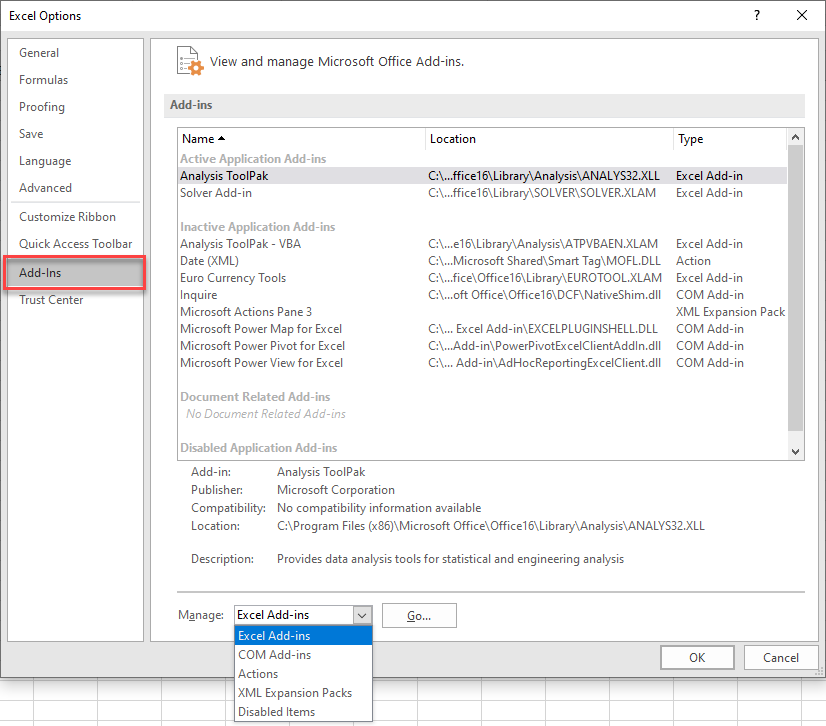Select Microsoft Power View for Excel
This screenshot has width=826, height=726.
coord(482,363)
